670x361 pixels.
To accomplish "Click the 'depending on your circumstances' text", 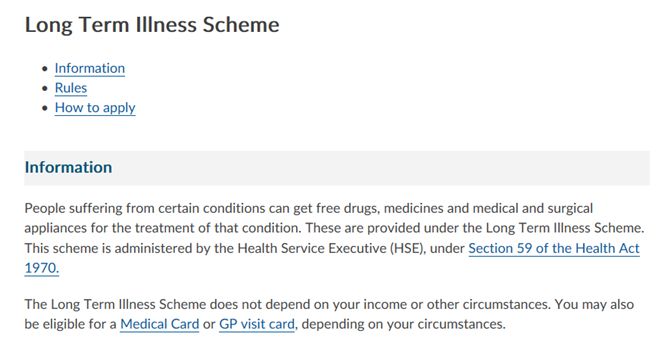I will coord(403,324).
